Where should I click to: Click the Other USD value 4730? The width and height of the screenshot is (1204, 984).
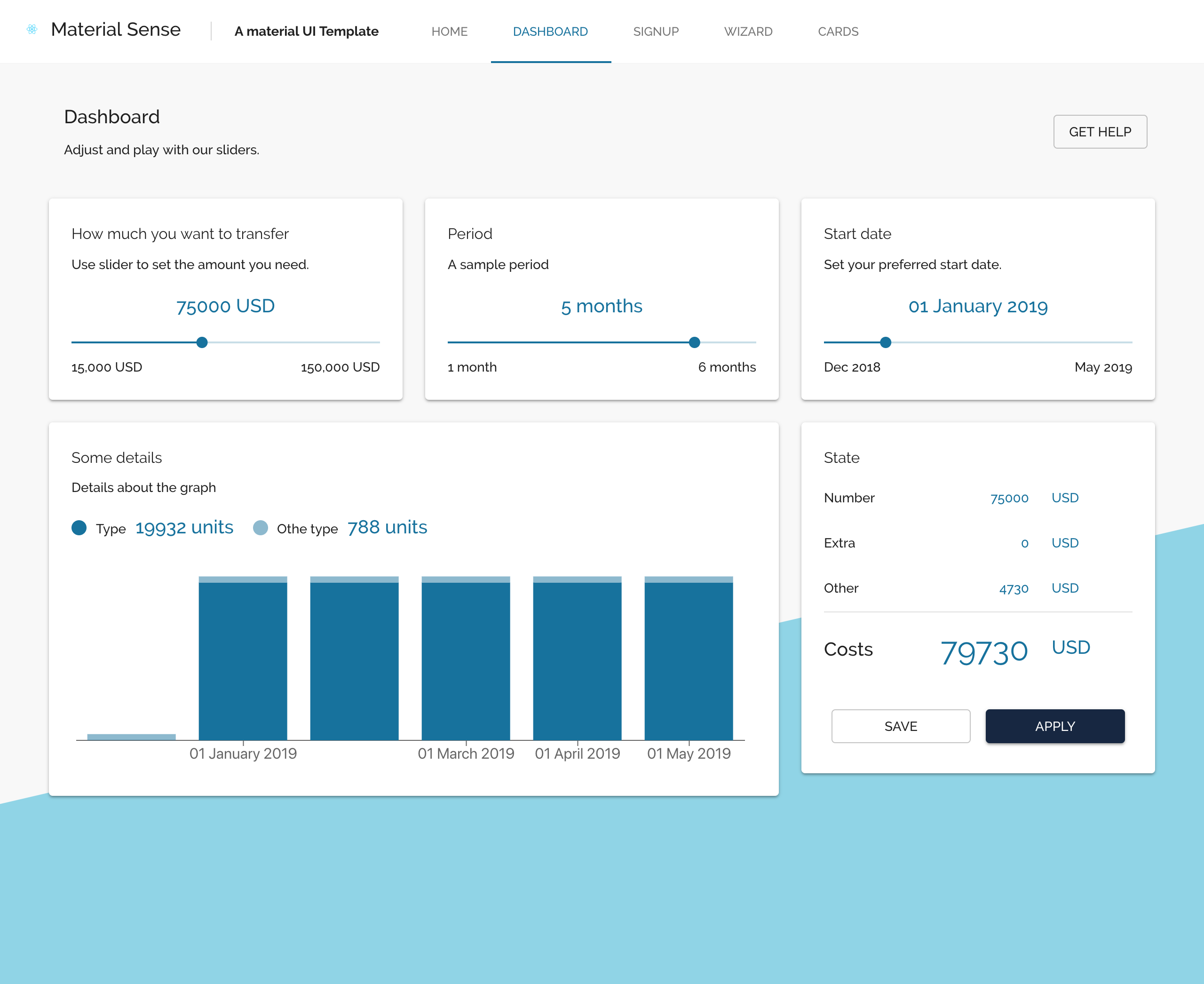pyautogui.click(x=1012, y=588)
